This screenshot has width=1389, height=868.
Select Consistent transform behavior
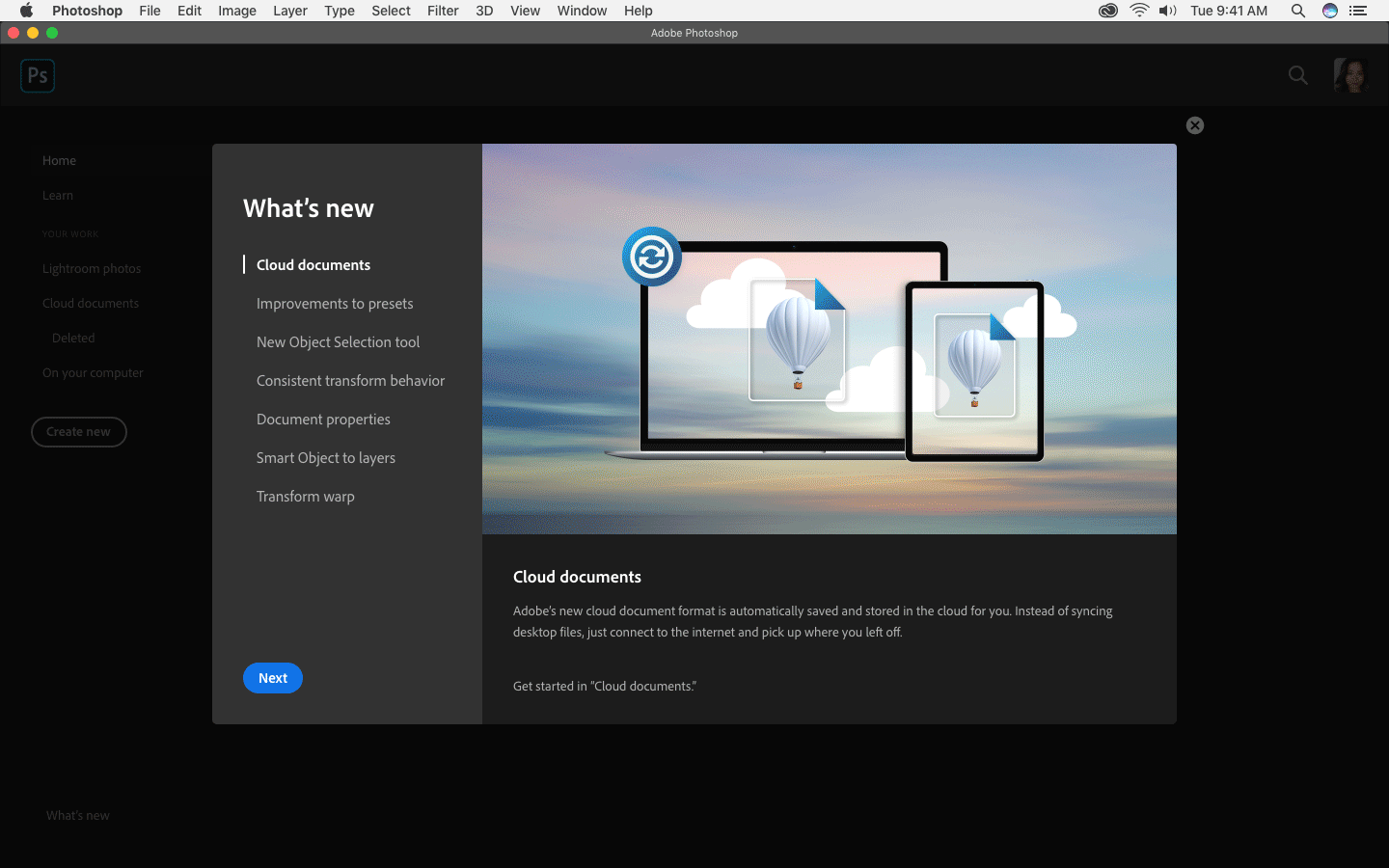[350, 381]
